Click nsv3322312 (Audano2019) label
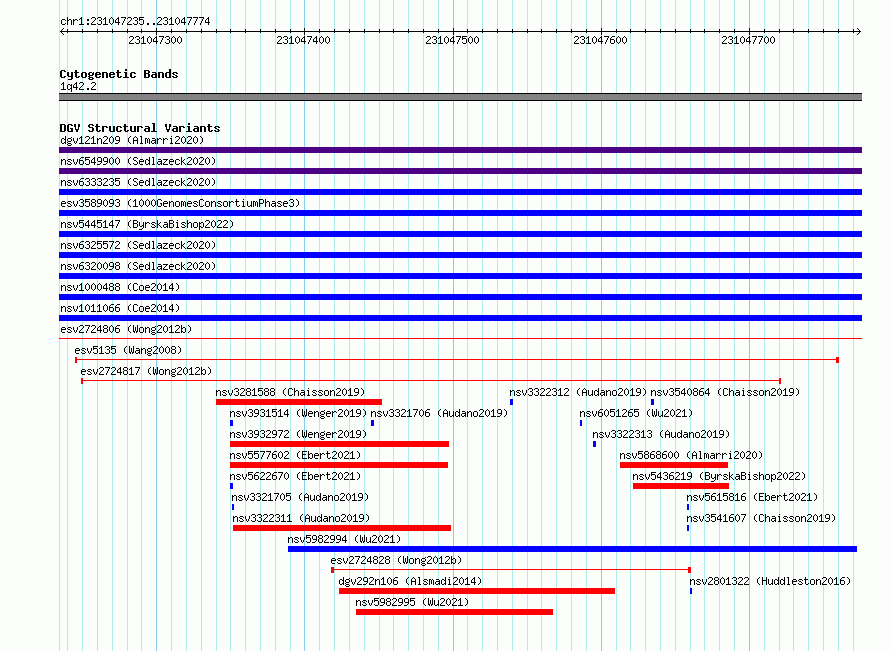 pyautogui.click(x=578, y=392)
